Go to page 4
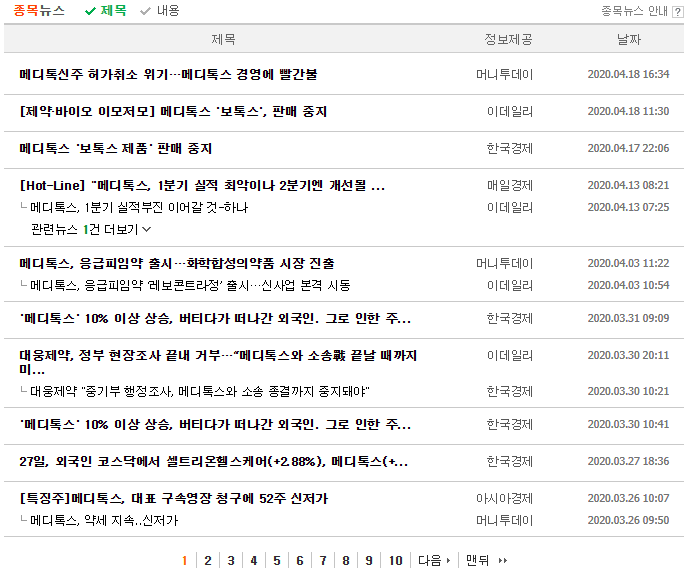This screenshot has height=570, width=686. tap(254, 560)
